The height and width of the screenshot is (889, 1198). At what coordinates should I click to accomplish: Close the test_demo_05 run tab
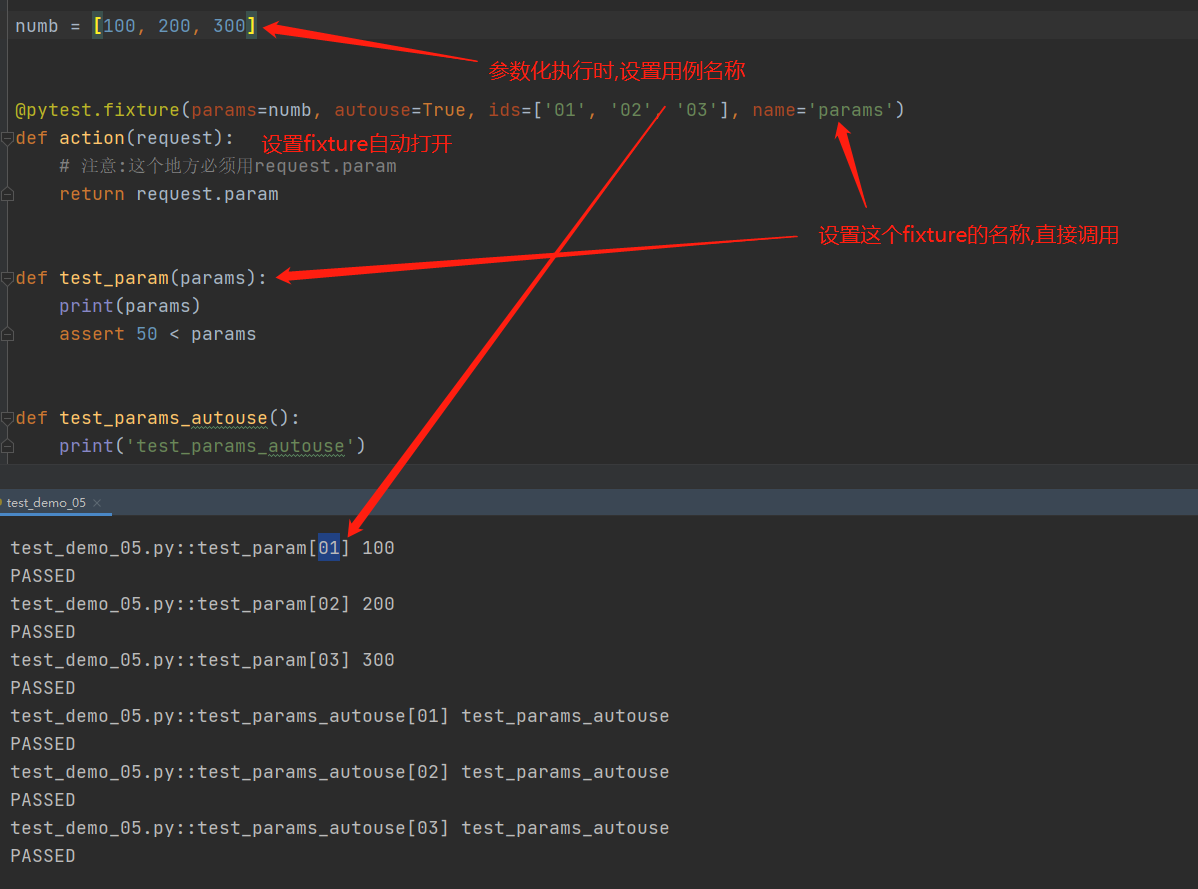pos(97,503)
